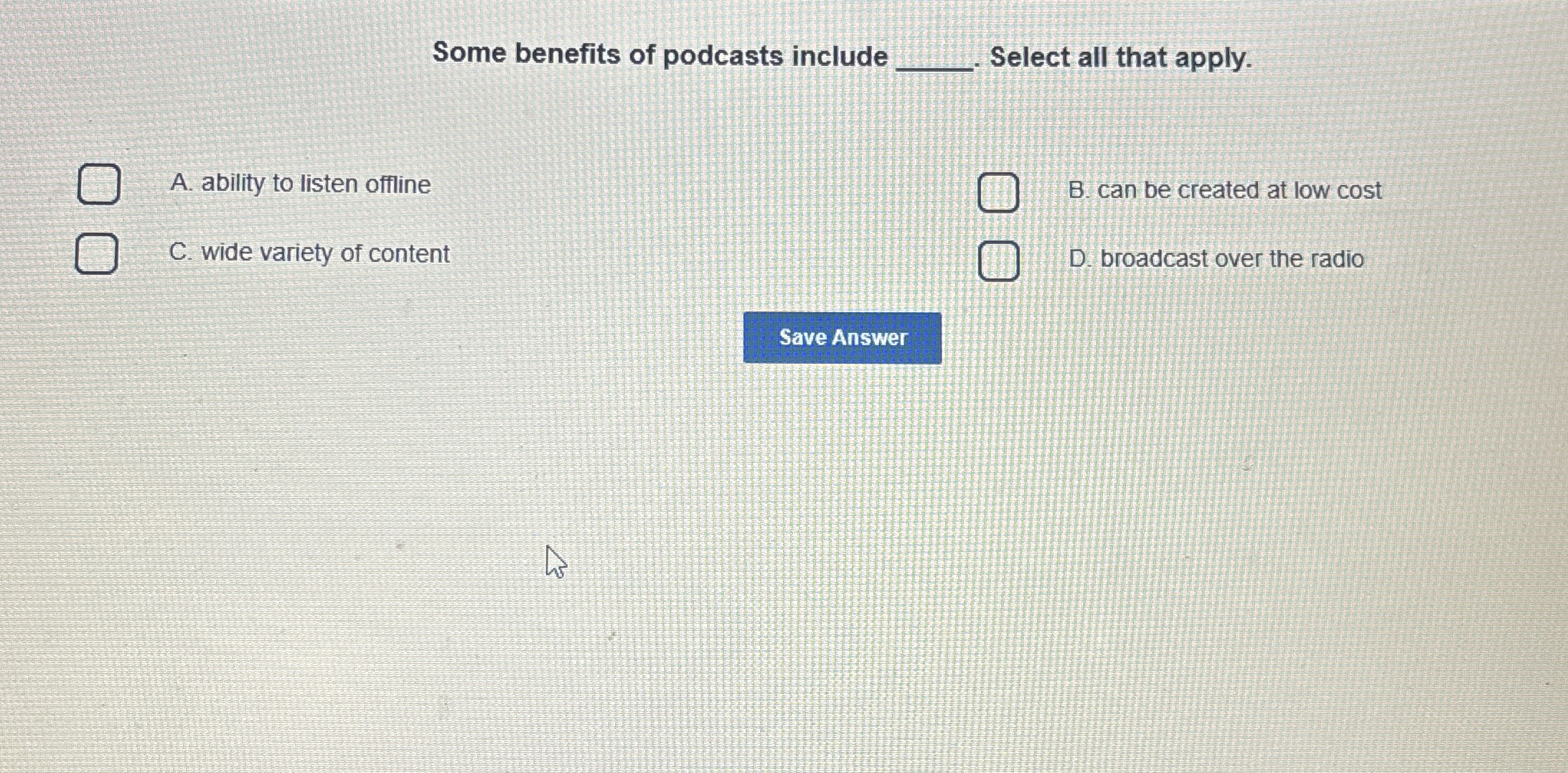Click the letter 'D.' option marker
The image size is (1568, 773).
click(1080, 258)
